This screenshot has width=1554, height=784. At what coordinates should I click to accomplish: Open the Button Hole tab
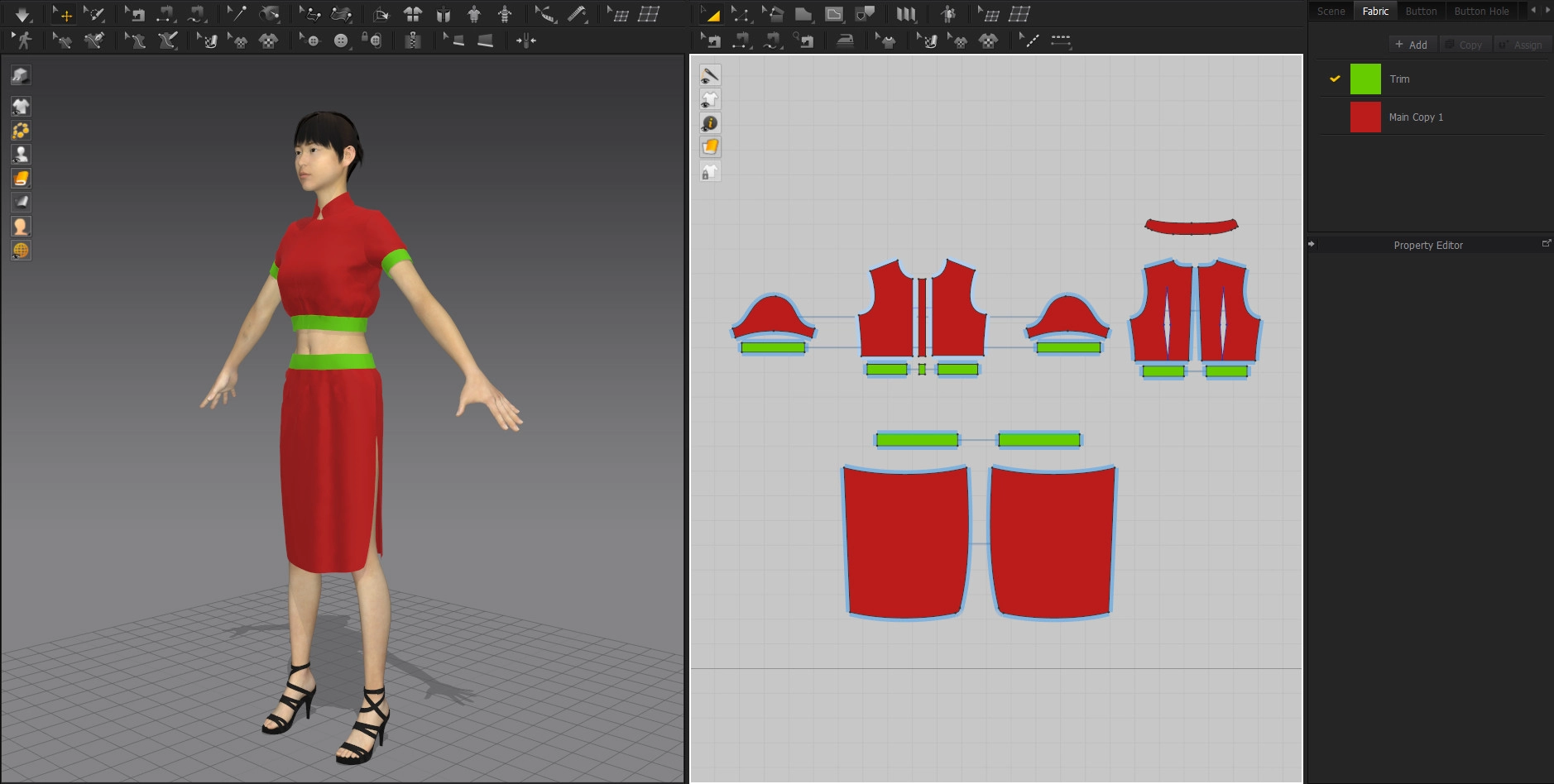(1481, 12)
